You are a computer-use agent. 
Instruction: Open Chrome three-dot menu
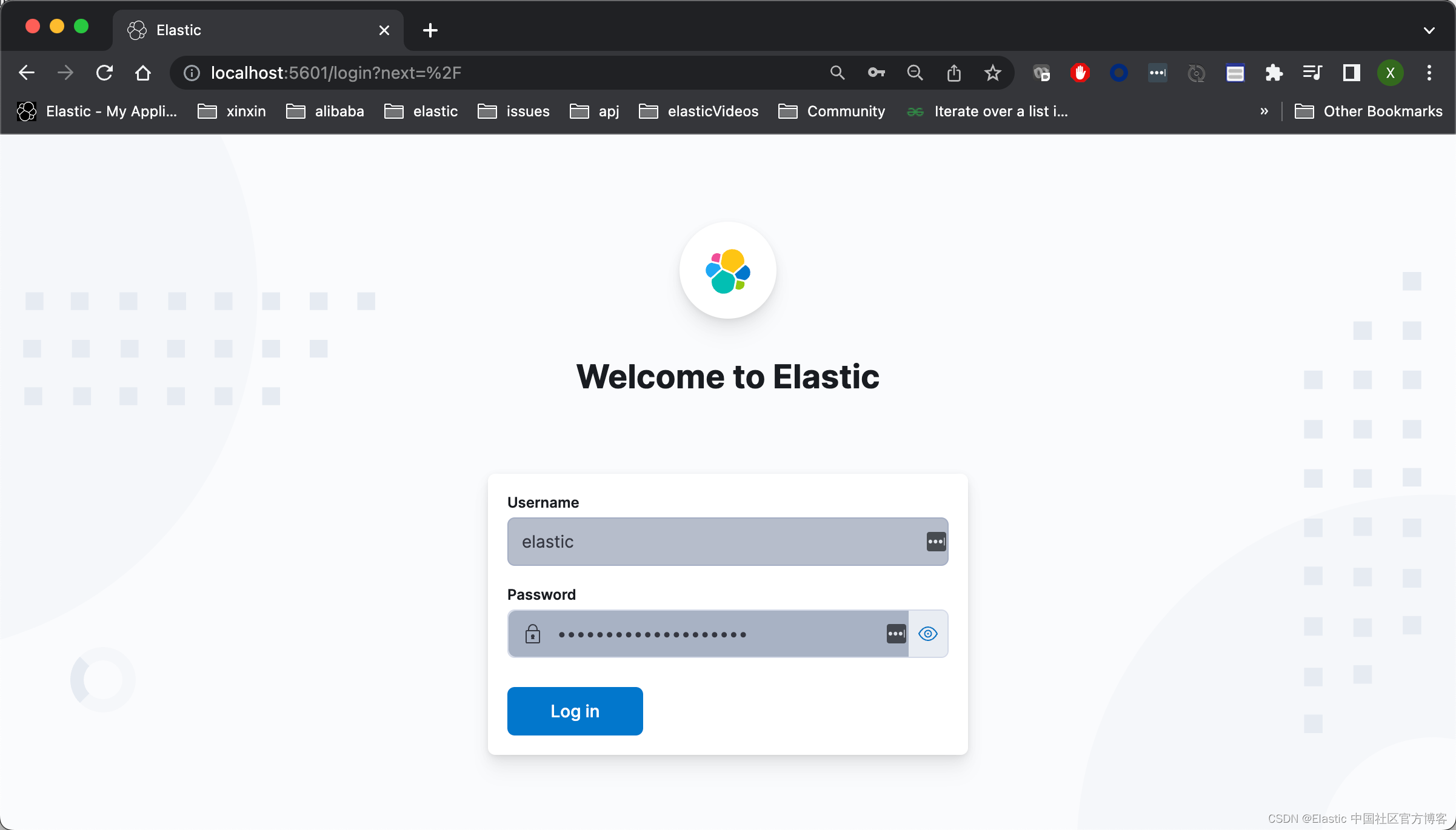[1429, 73]
